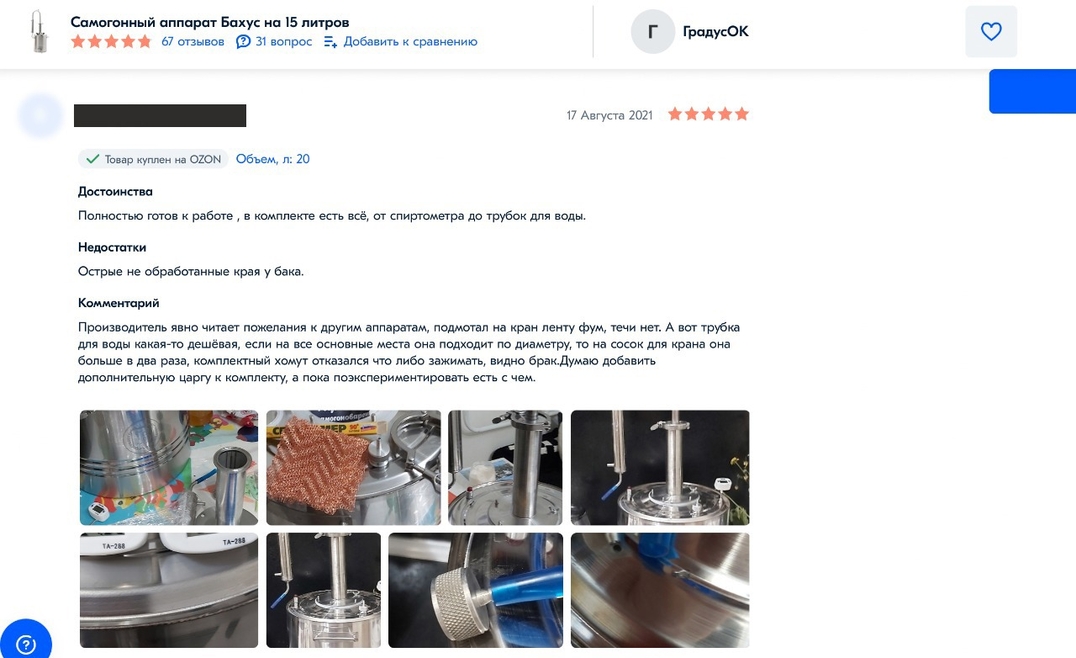Open the 67 отзывов reviews link
This screenshot has width=1076, height=658.
point(192,42)
